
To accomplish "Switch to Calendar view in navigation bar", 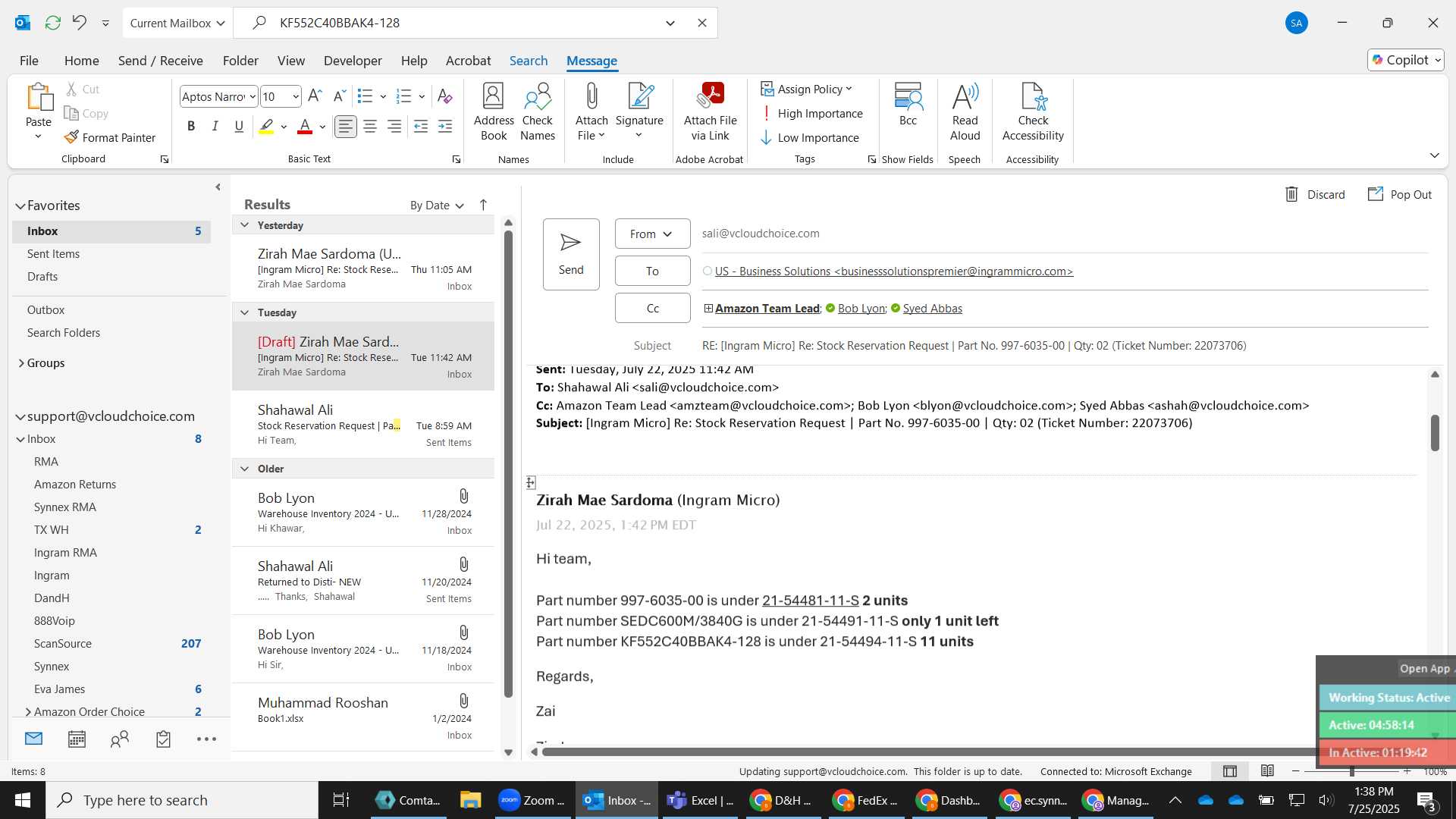I will point(77,739).
